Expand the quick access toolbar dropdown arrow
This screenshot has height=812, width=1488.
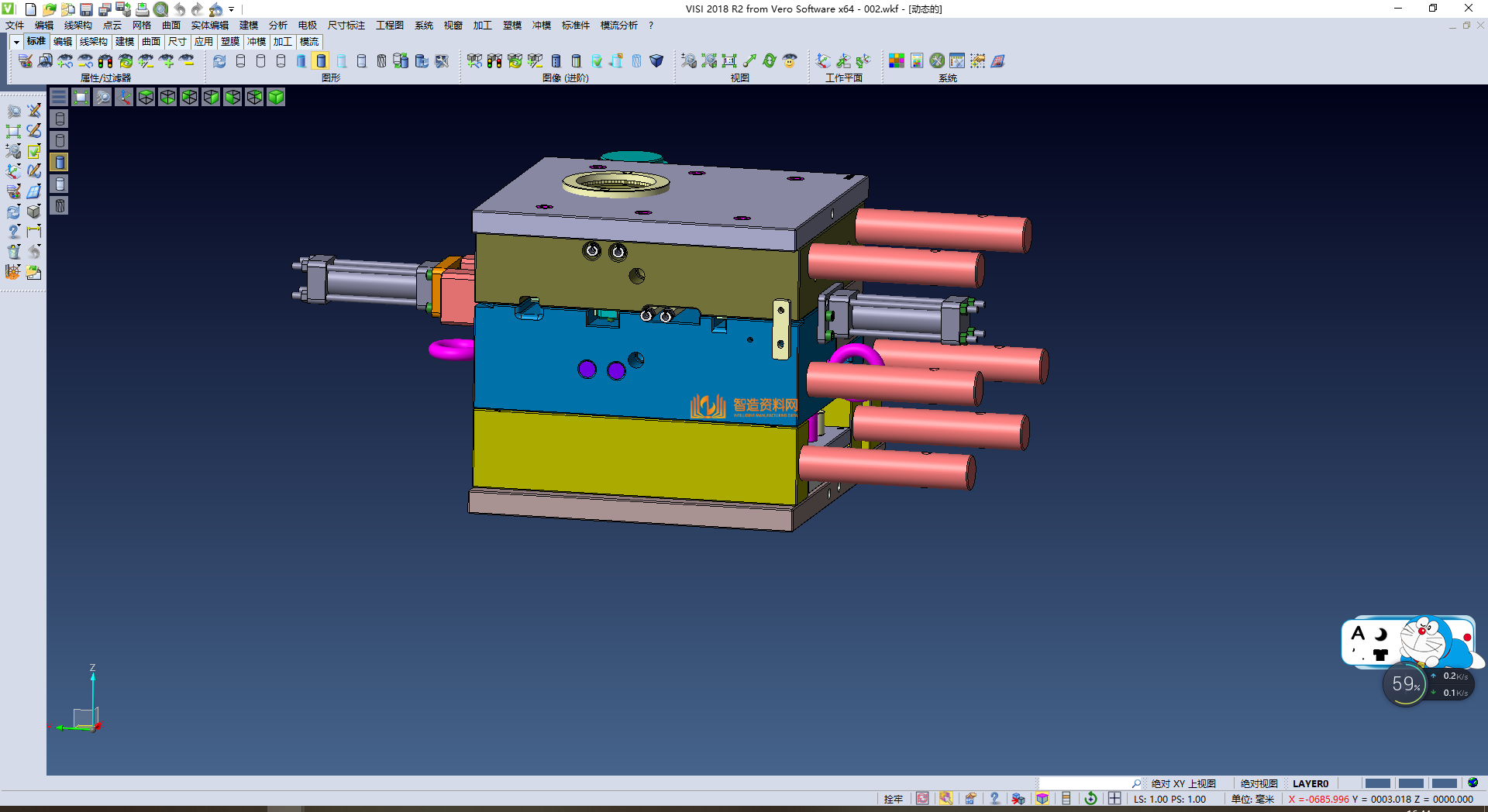231,9
